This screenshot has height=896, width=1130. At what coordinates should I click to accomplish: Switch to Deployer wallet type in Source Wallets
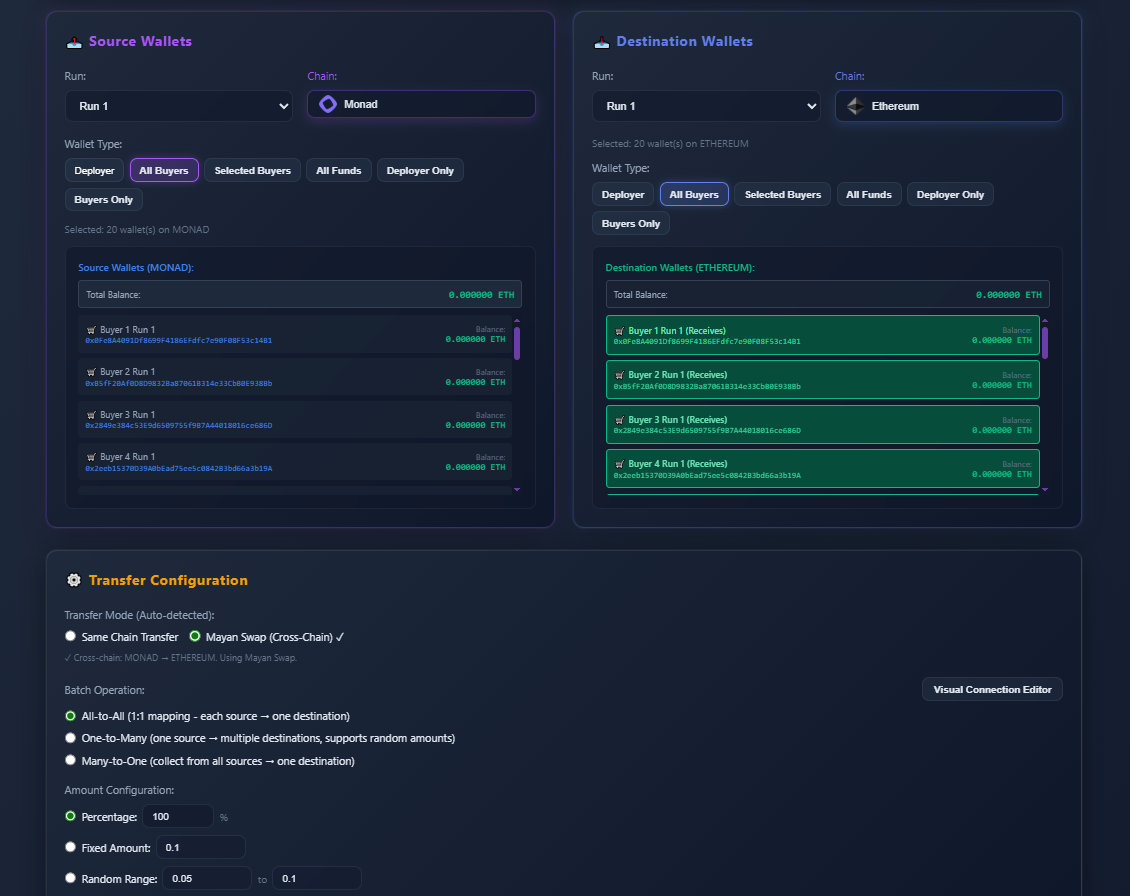(94, 170)
